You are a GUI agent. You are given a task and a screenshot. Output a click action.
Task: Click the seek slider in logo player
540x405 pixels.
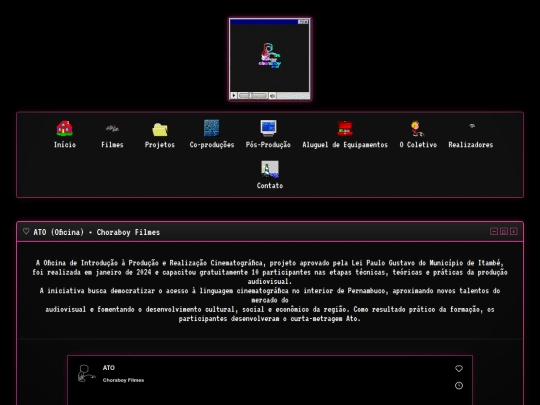[x=253, y=95]
